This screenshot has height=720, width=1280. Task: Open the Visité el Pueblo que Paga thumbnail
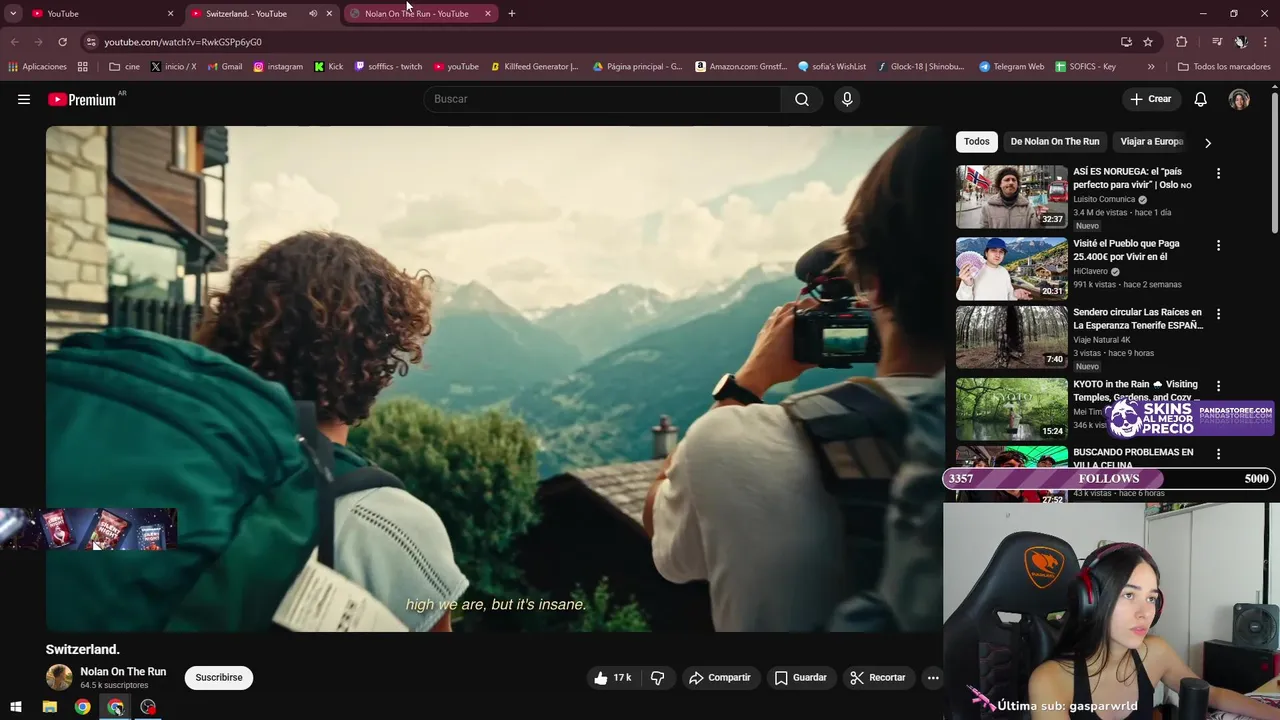click(1011, 269)
